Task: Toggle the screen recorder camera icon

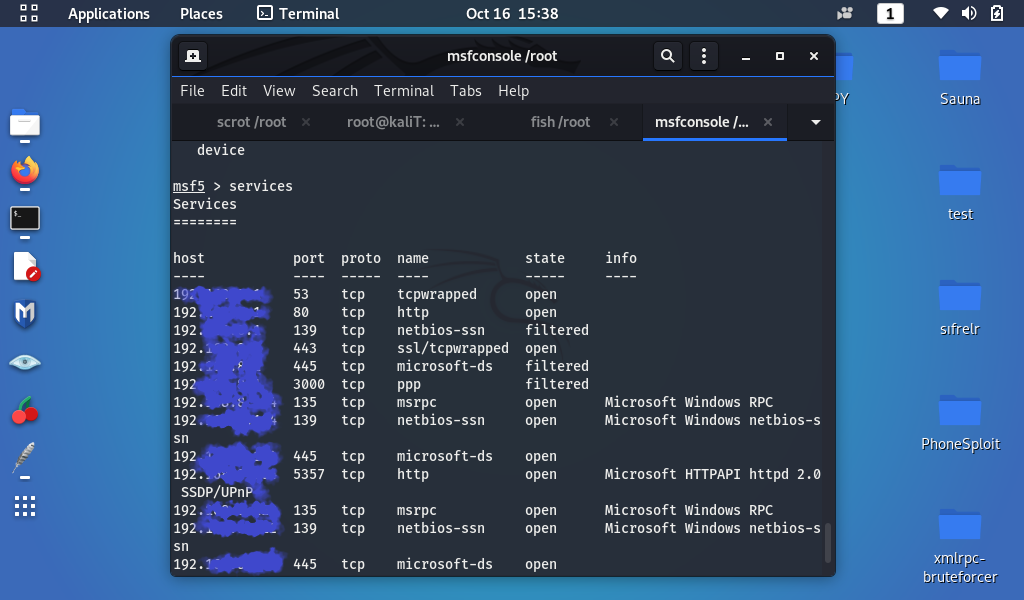Action: (x=844, y=13)
